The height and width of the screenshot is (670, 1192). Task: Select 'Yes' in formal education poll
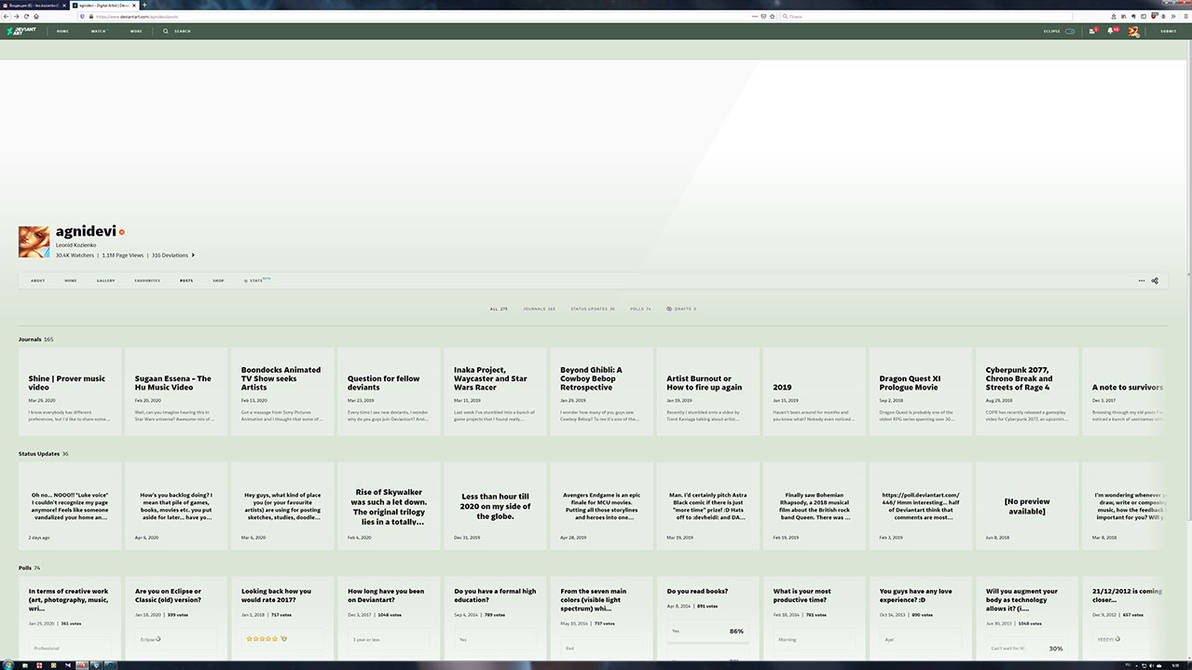(x=495, y=639)
